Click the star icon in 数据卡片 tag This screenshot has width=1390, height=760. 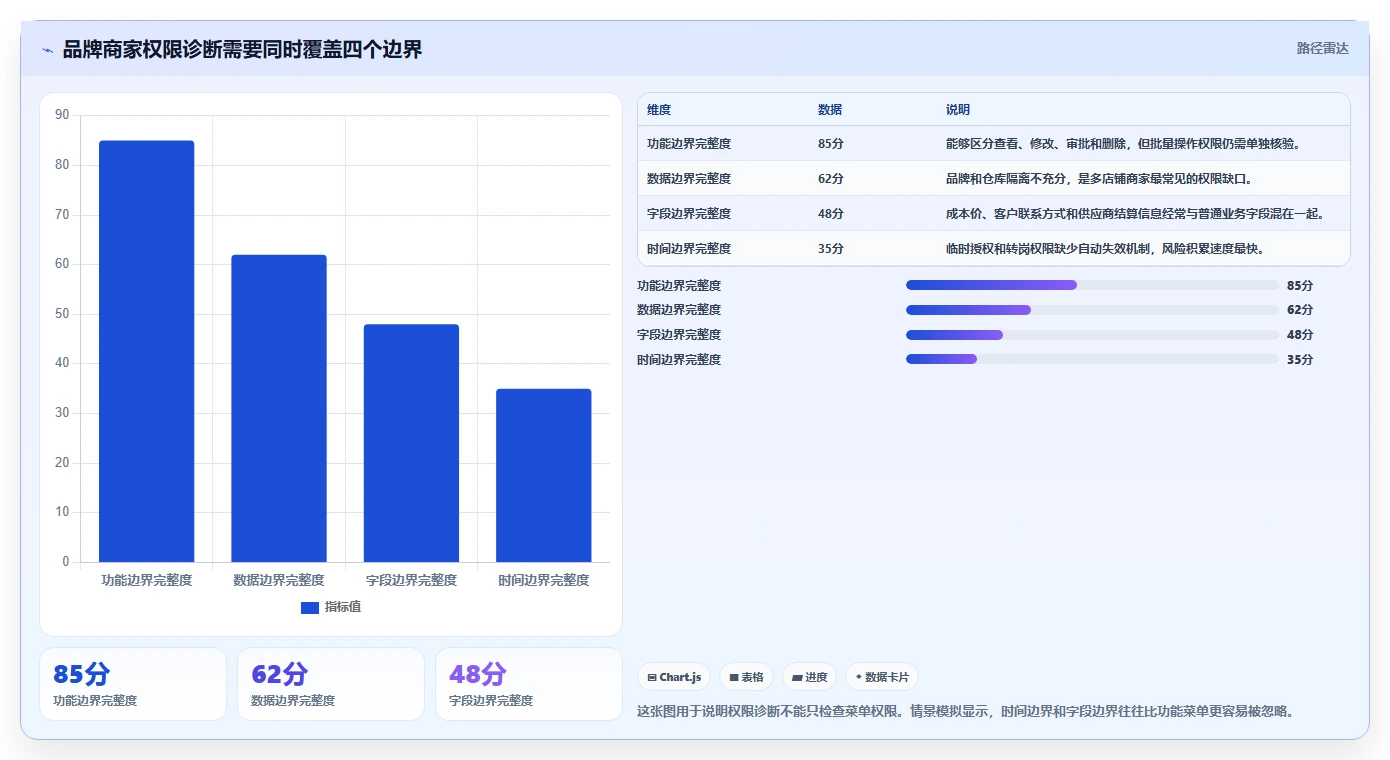(x=859, y=677)
